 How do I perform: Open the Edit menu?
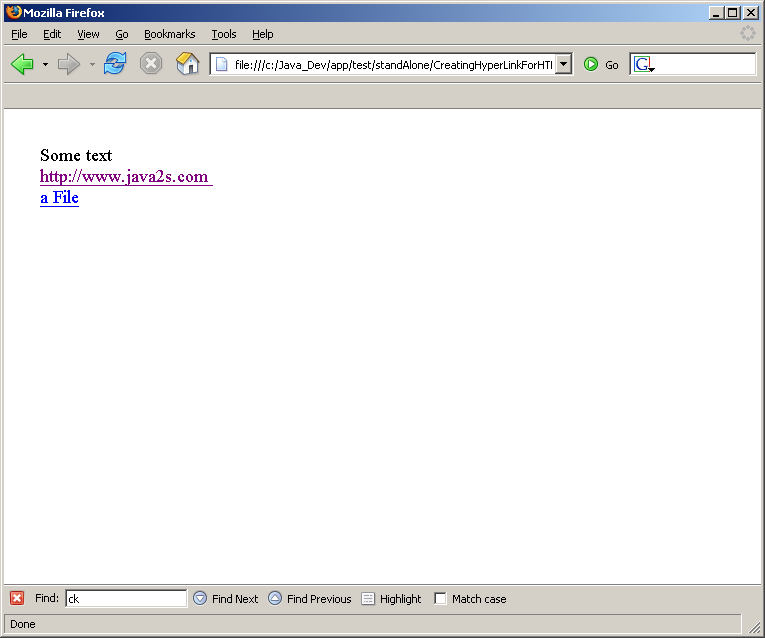[x=52, y=34]
